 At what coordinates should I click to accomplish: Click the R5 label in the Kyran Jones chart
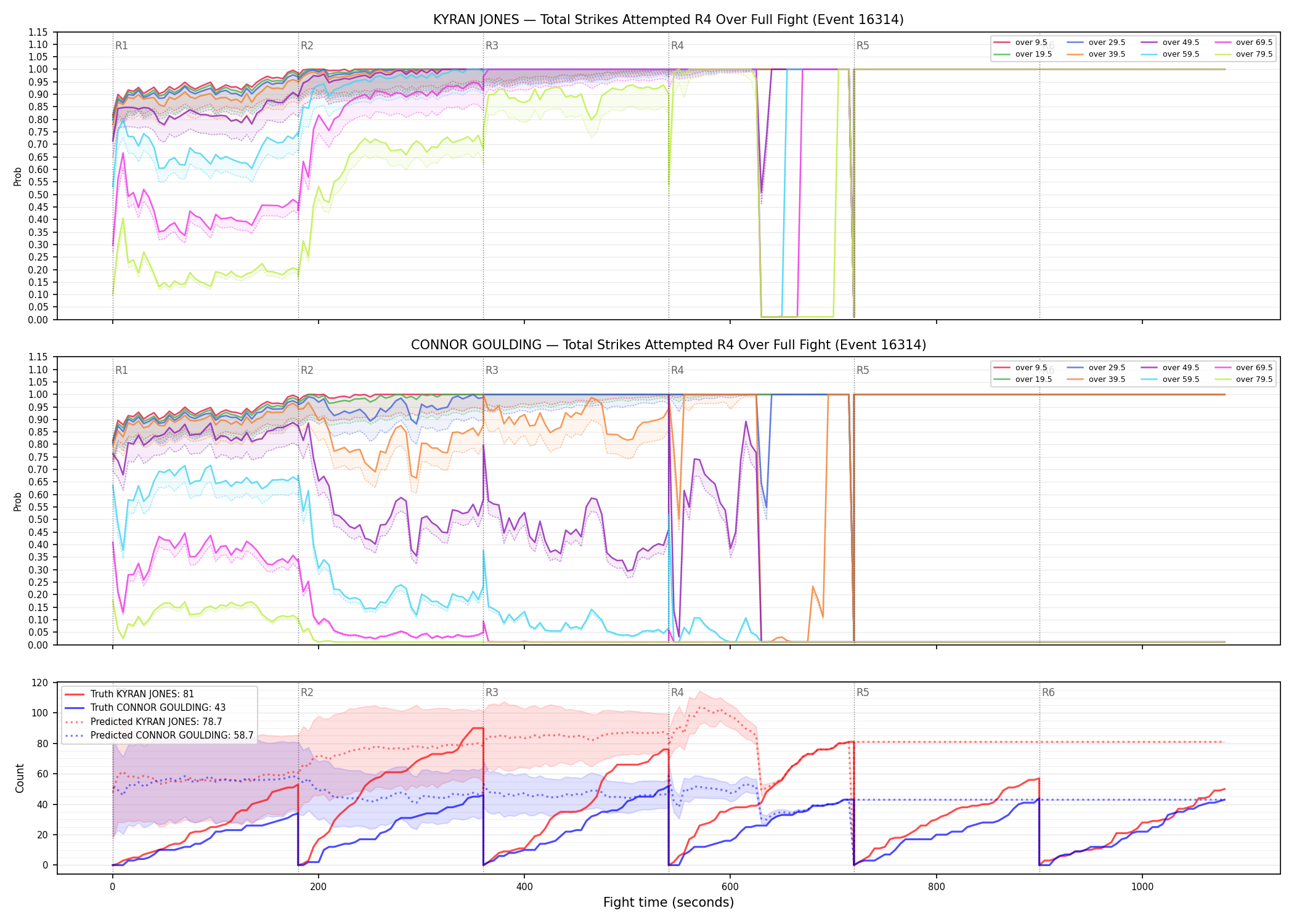(x=863, y=46)
